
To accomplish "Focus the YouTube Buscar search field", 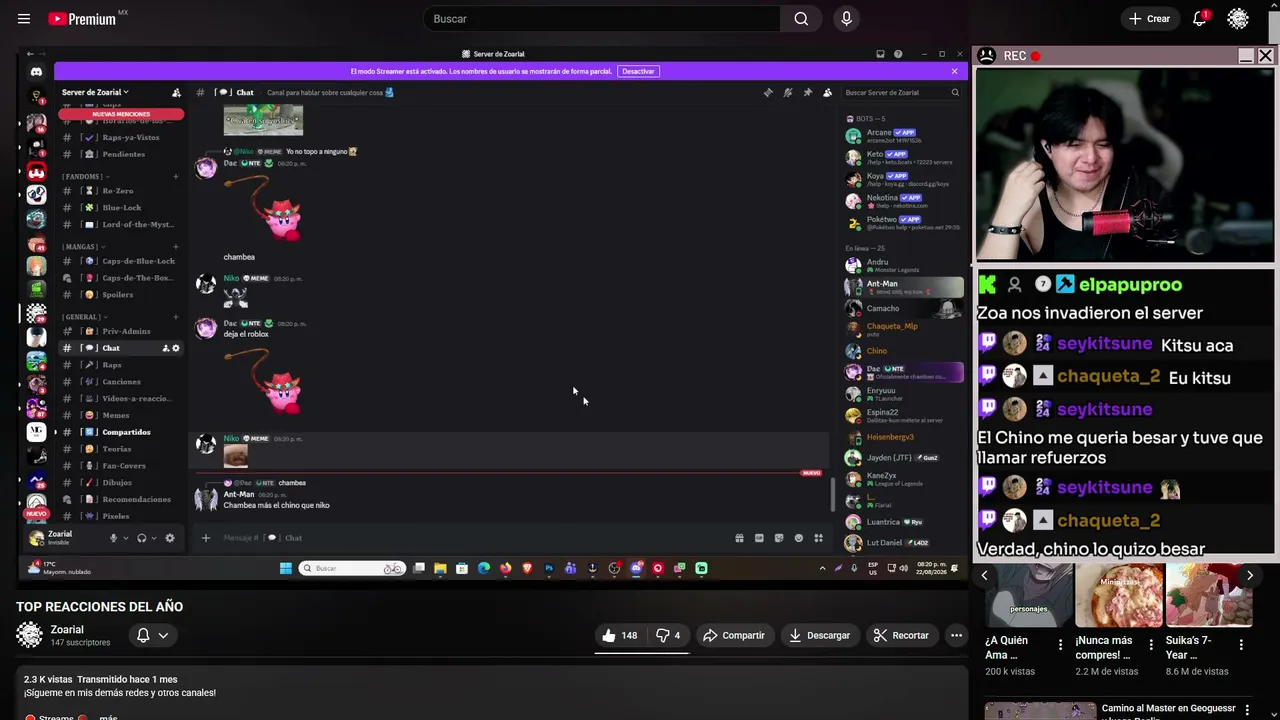I will 602,19.
